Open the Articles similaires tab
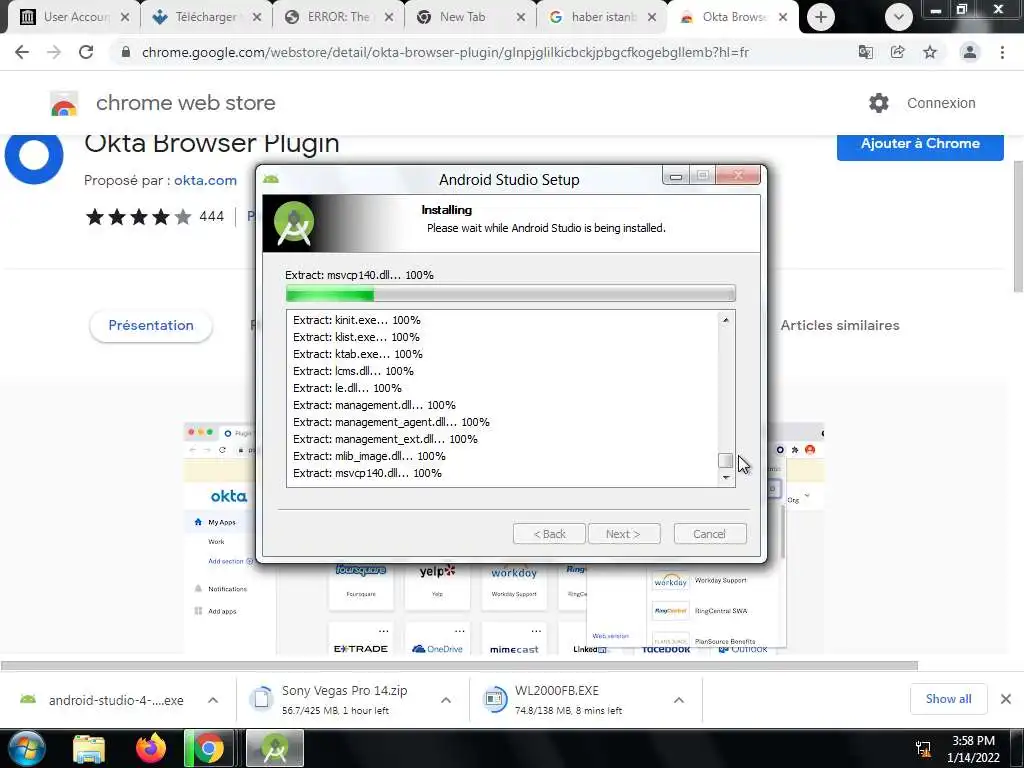The image size is (1024, 768). [x=840, y=325]
